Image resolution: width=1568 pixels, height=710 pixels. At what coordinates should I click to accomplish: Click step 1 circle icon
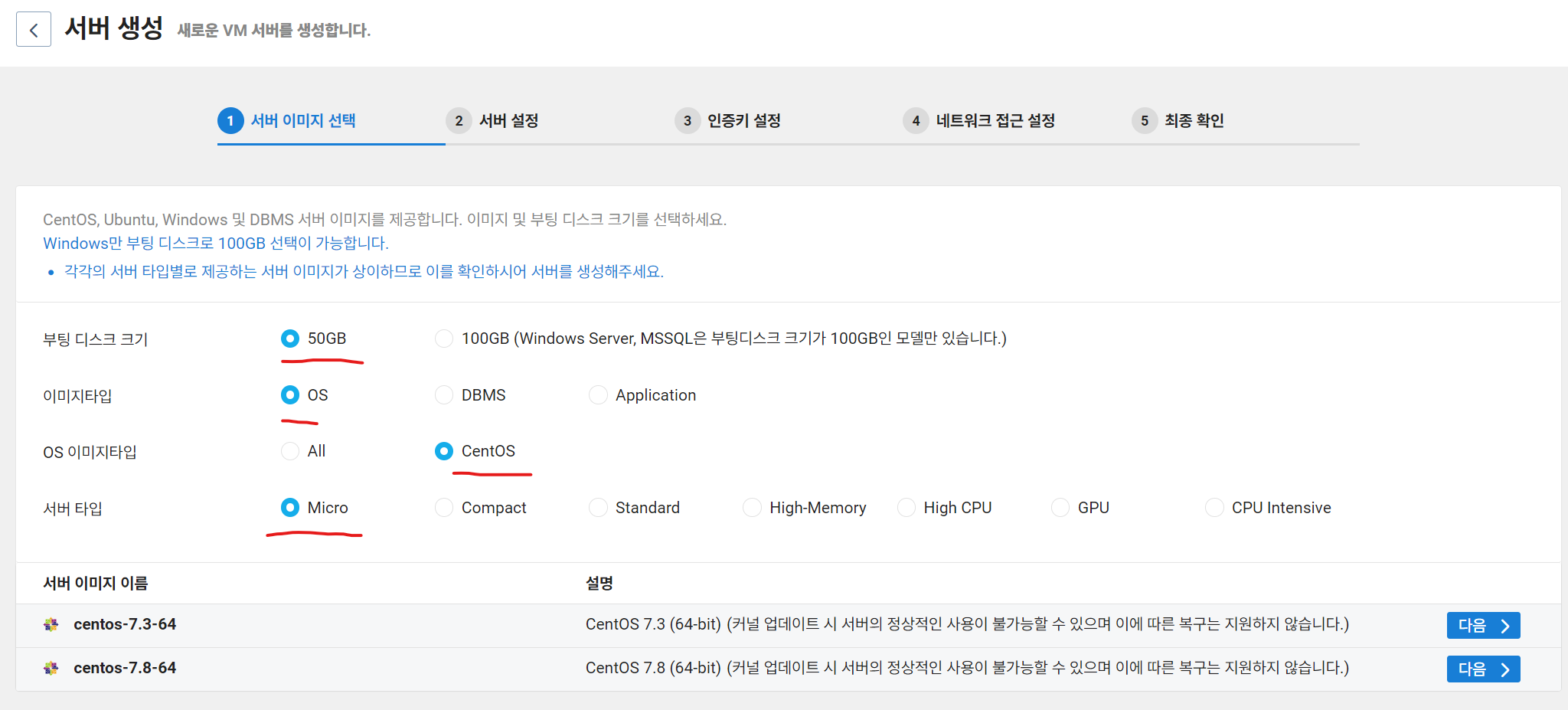coord(230,120)
